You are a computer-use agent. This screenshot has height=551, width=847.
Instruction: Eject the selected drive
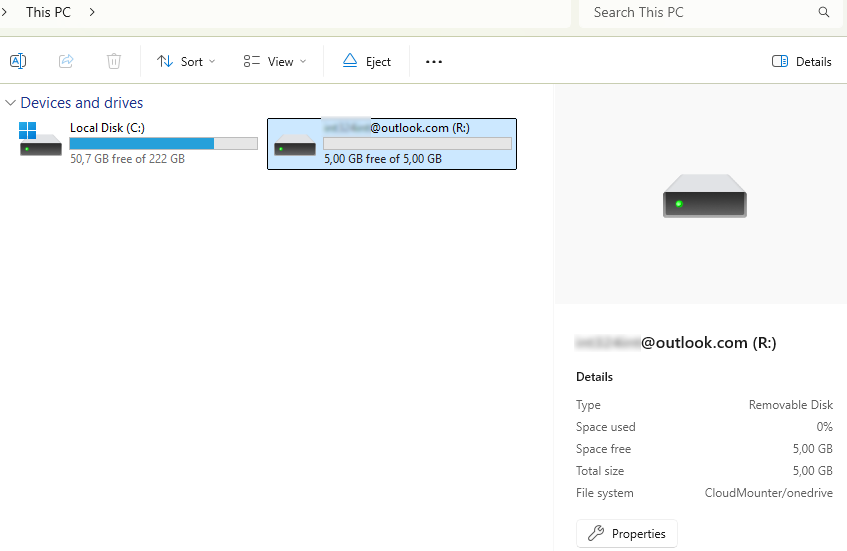[x=366, y=61]
